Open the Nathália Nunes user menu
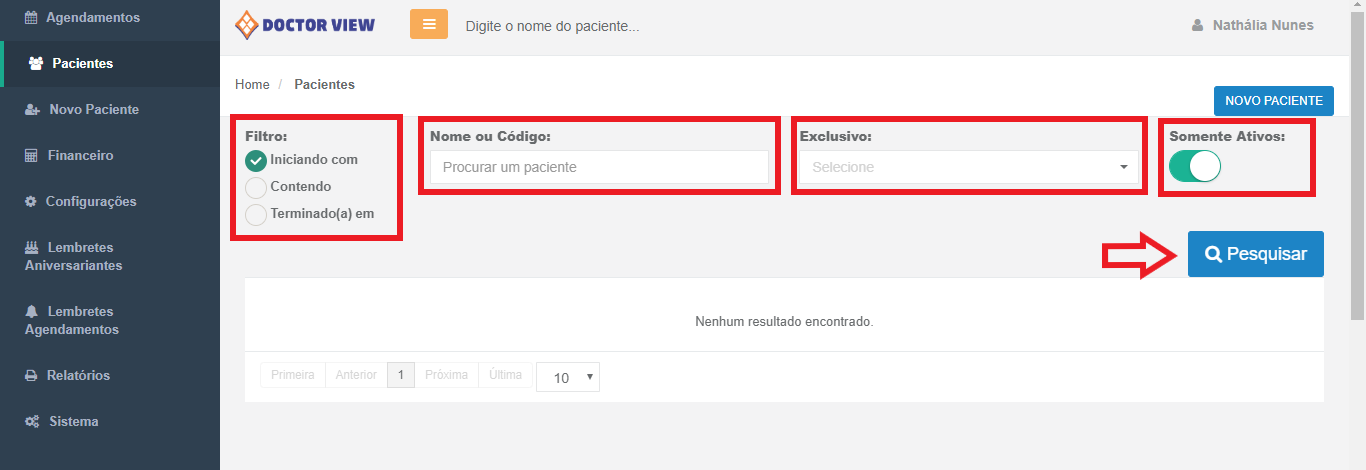Image resolution: width=1366 pixels, height=470 pixels. pyautogui.click(x=1253, y=25)
